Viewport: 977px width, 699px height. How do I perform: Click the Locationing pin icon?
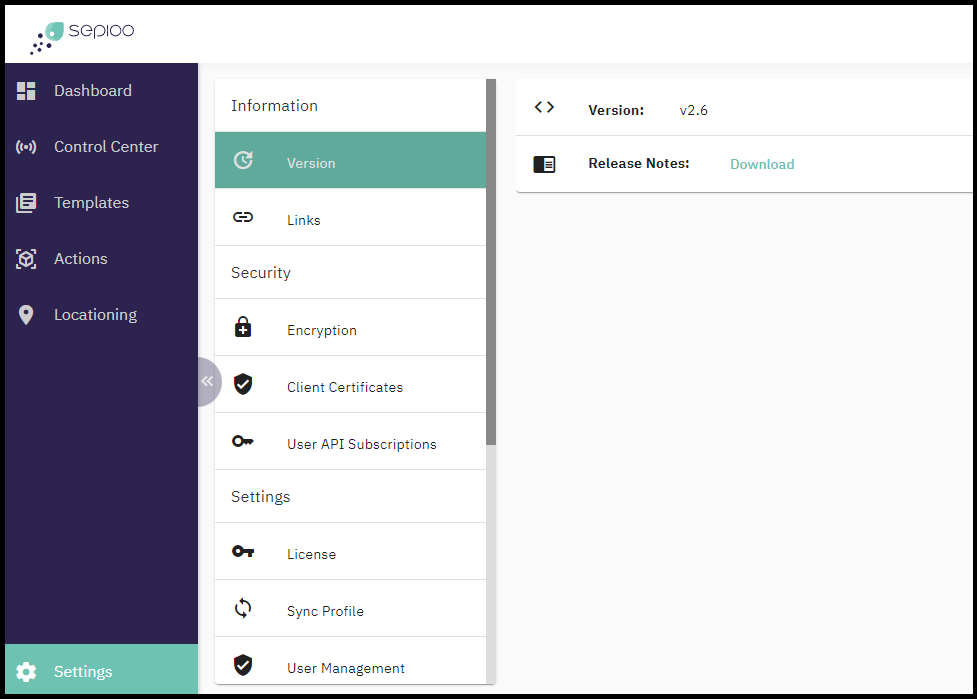point(26,315)
